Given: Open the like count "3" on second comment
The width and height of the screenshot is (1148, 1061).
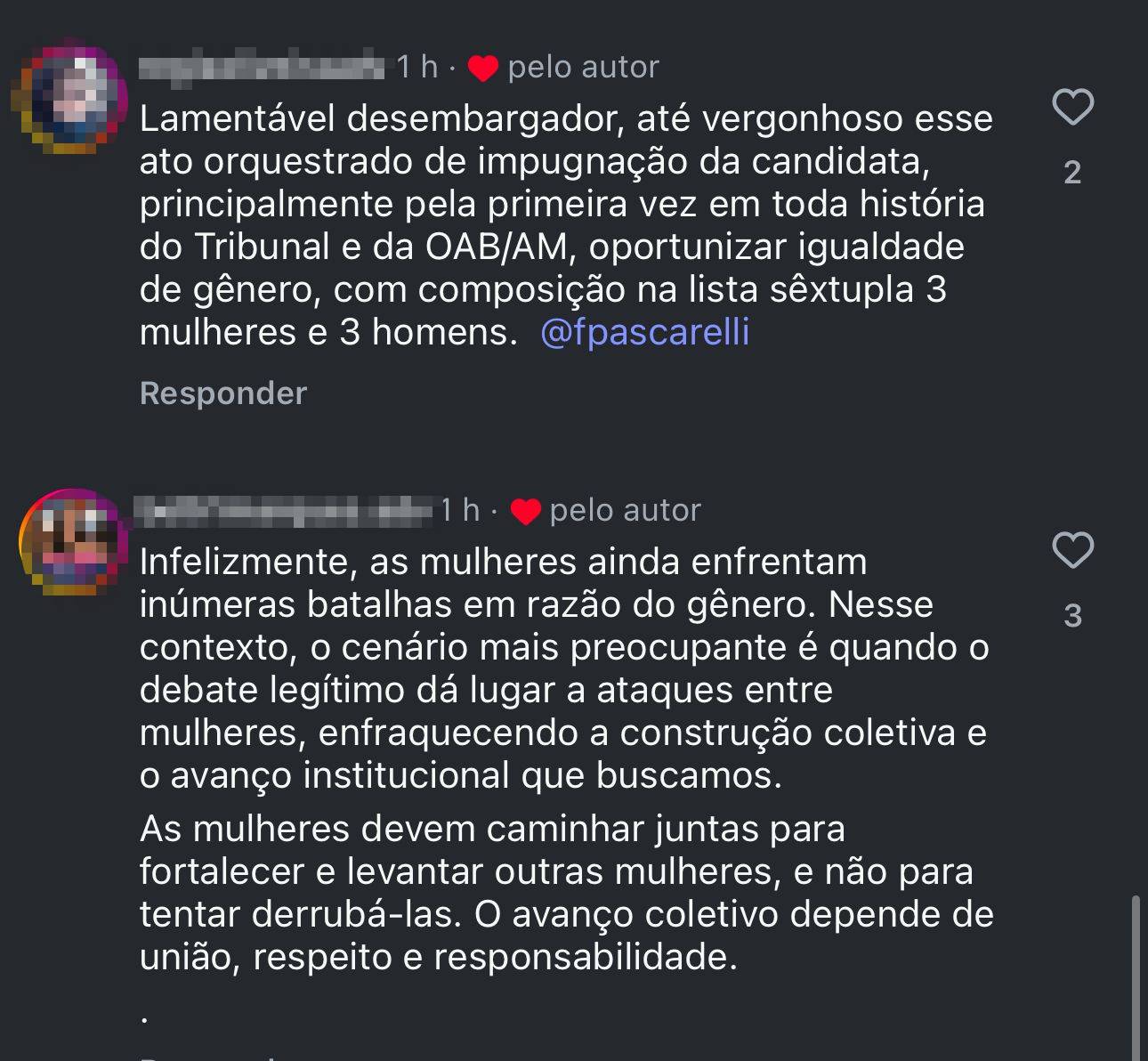Looking at the screenshot, I should [1072, 615].
